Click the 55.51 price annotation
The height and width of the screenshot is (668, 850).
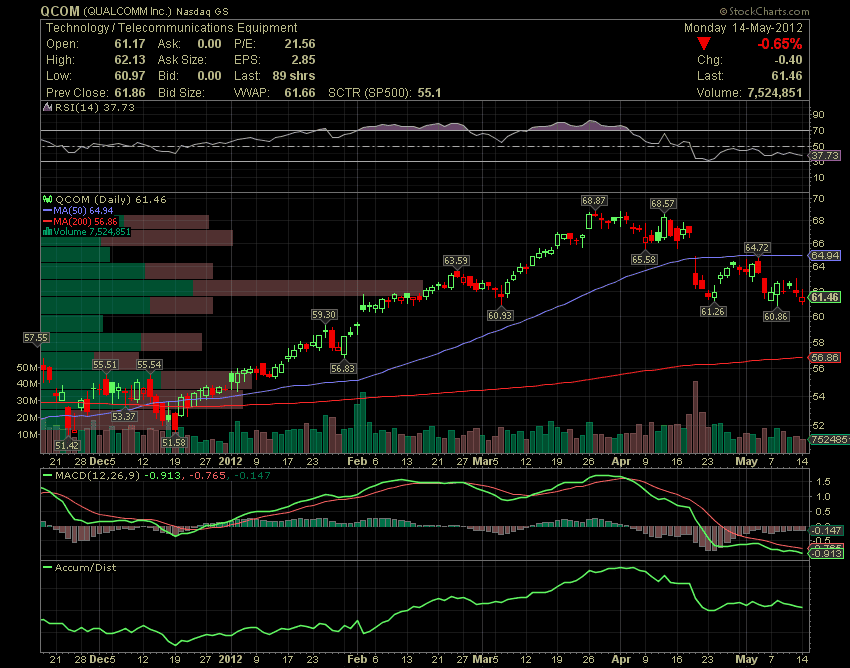[x=105, y=365]
